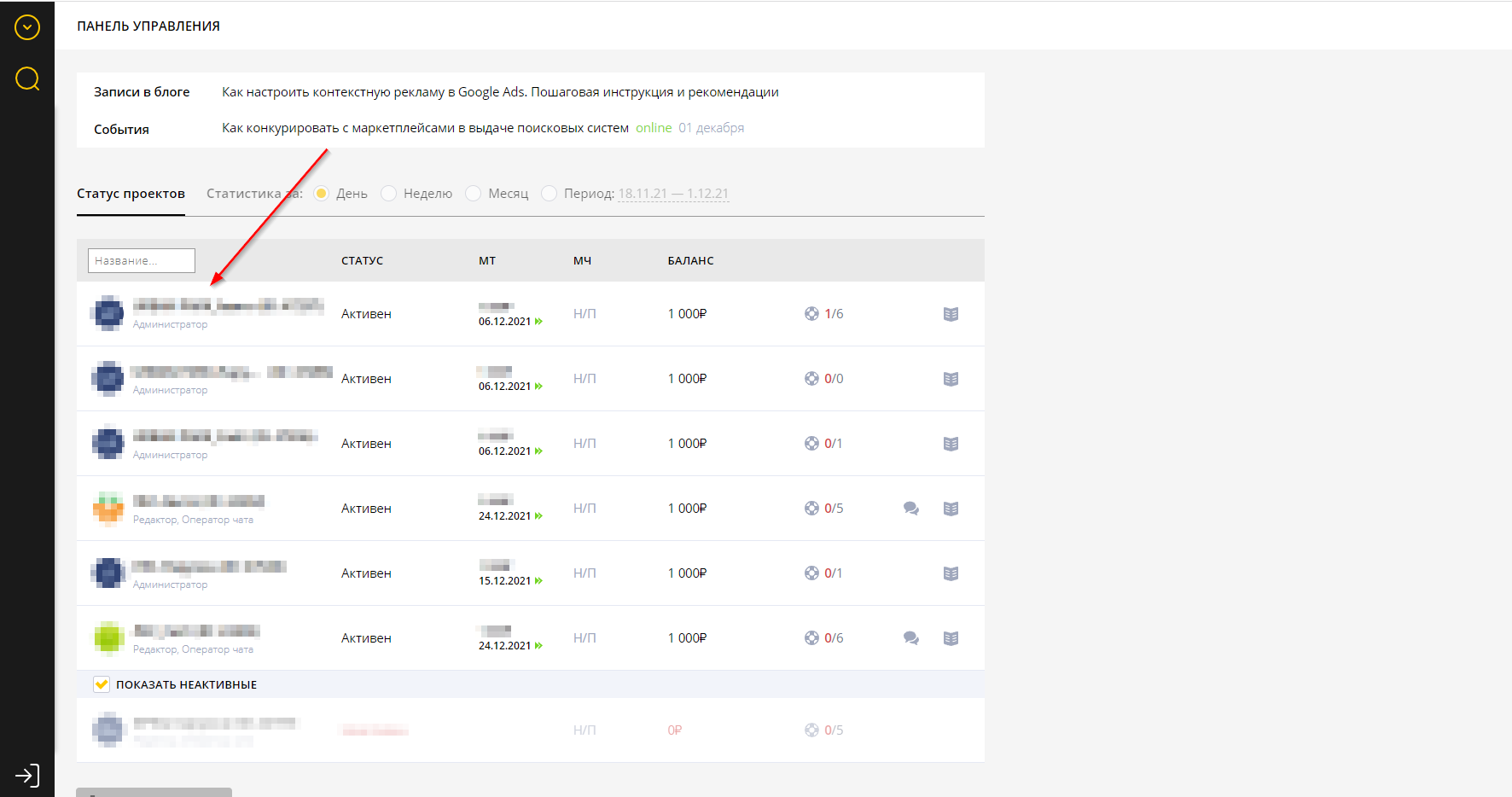Uncheck the Показать неактивные checkbox
This screenshot has height=797, width=1512.
102,684
